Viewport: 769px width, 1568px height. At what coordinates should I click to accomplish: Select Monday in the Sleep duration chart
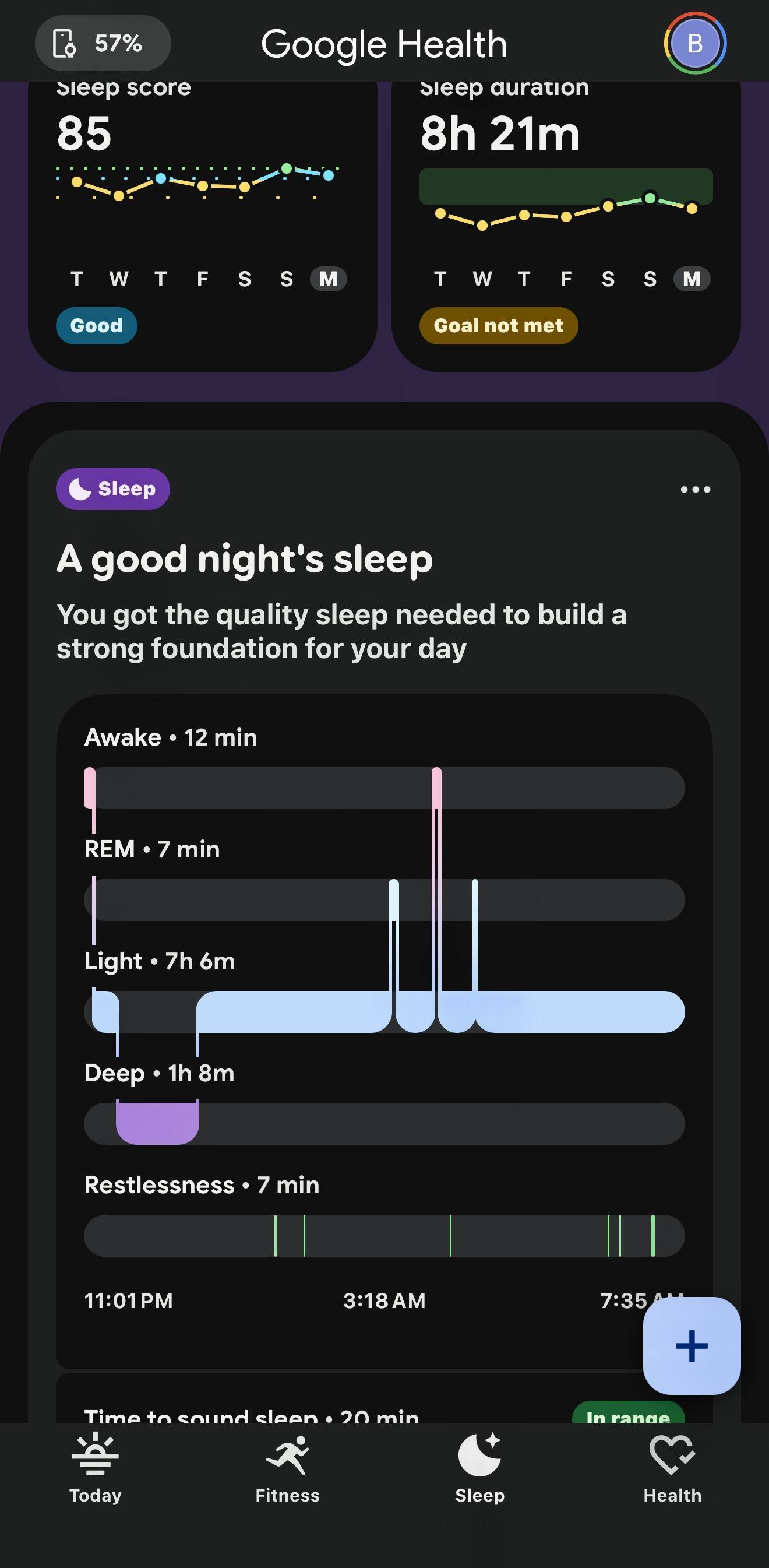692,279
